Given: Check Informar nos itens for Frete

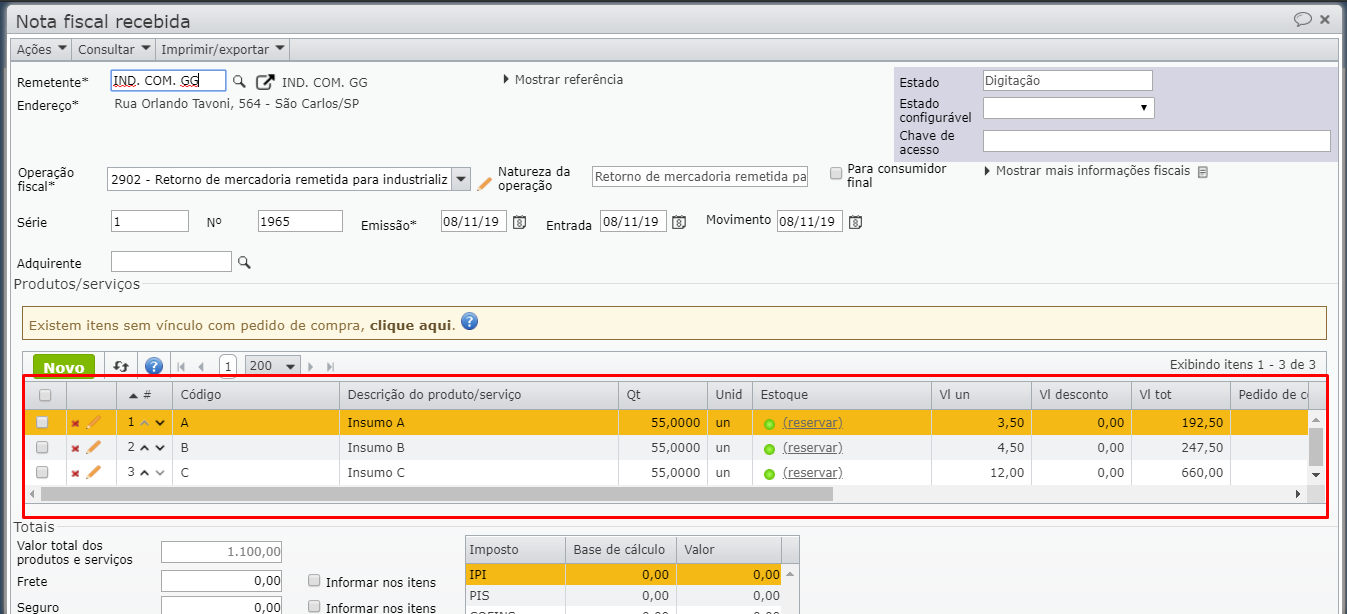Looking at the screenshot, I should [x=315, y=581].
